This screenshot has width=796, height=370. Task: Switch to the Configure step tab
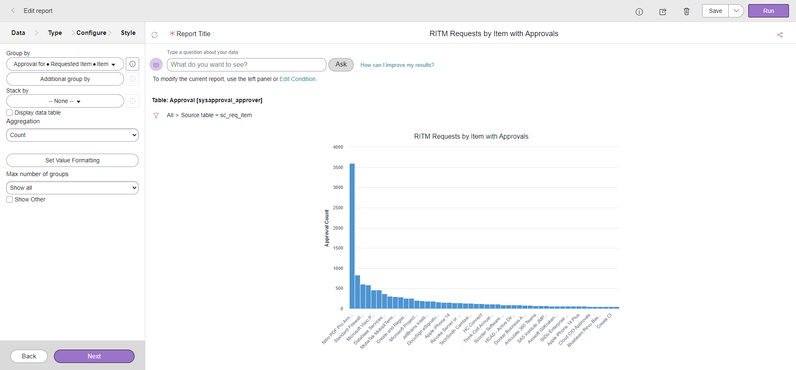pos(91,33)
